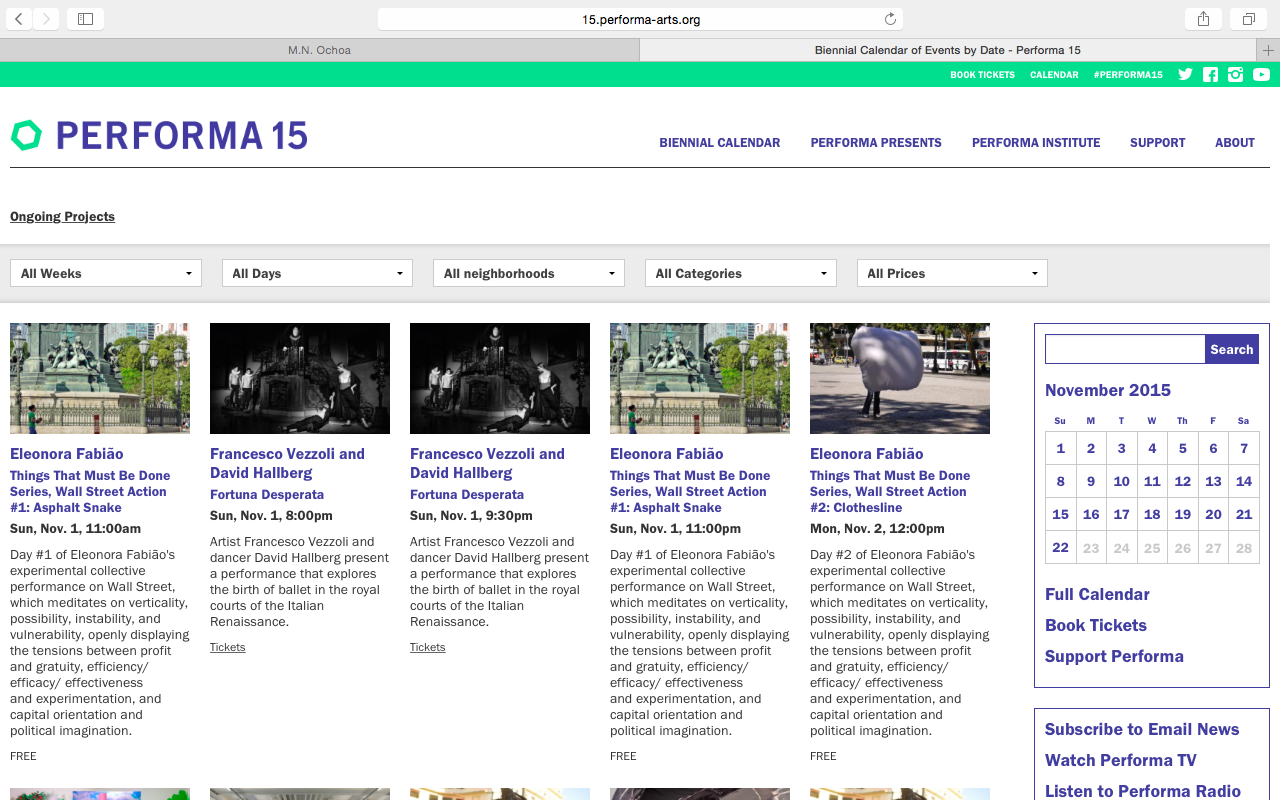Open the Biennial Calendar menu
Screen dimensions: 1280x800
pos(719,143)
